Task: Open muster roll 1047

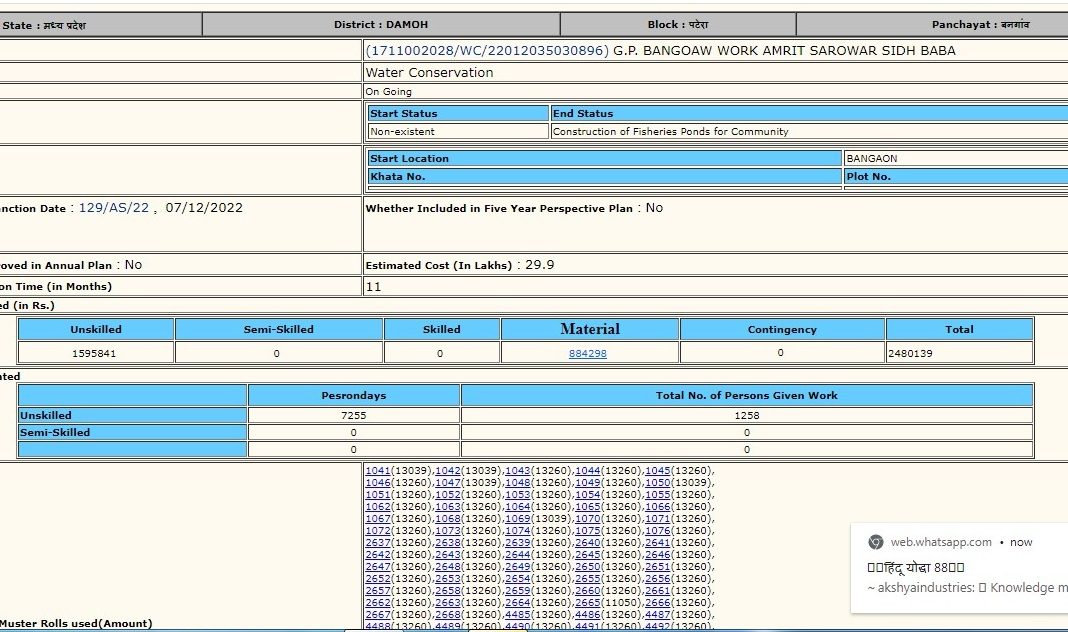Action: [x=448, y=483]
